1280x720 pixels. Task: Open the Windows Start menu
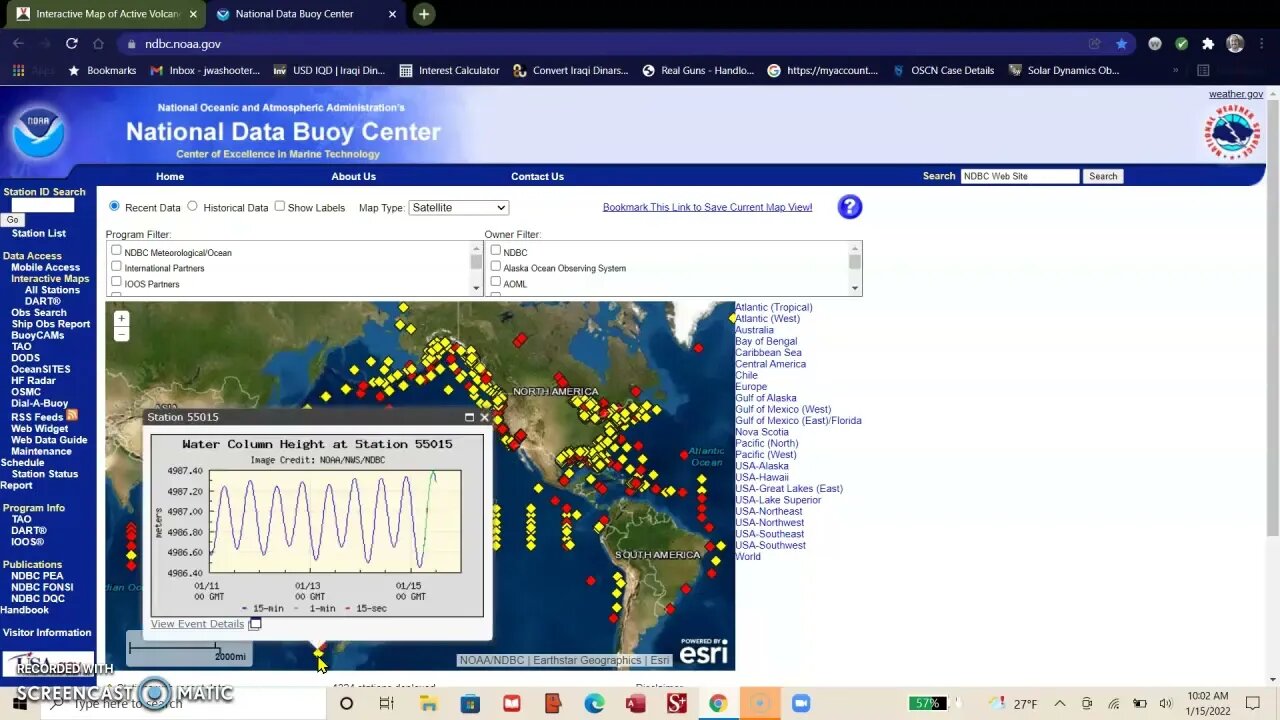(x=19, y=703)
